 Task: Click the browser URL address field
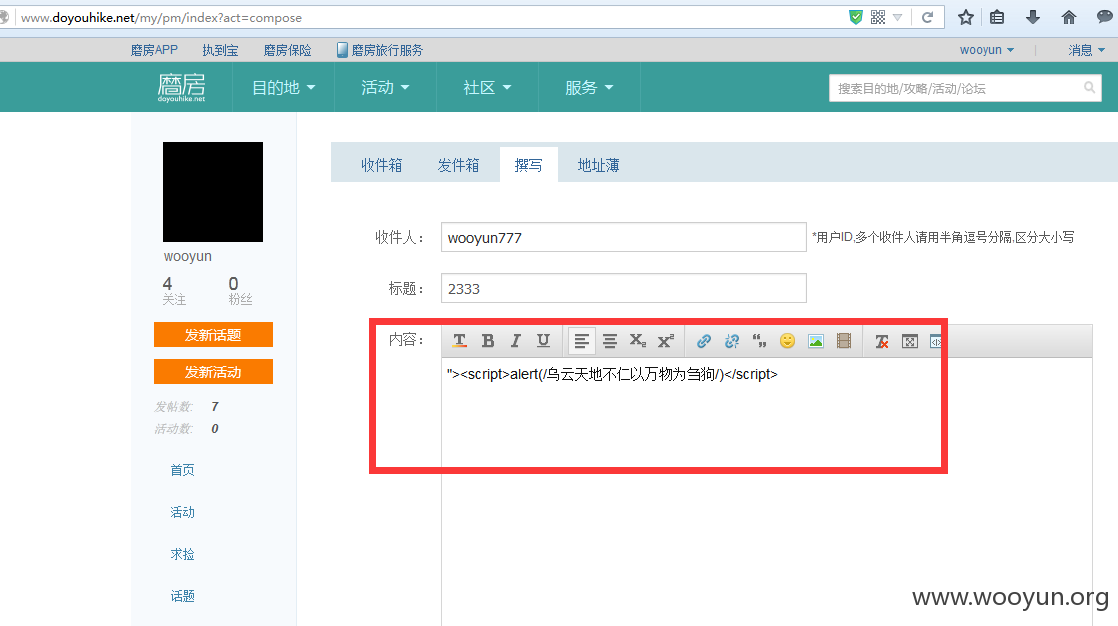pos(428,17)
